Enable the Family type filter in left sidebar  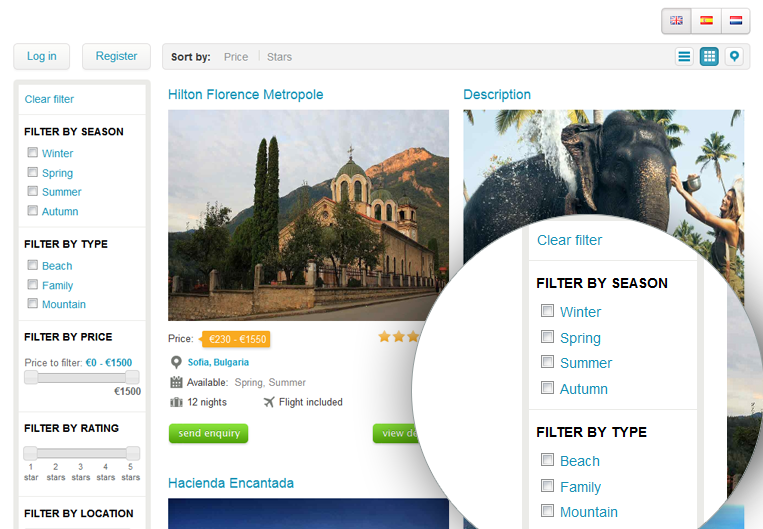tap(33, 284)
